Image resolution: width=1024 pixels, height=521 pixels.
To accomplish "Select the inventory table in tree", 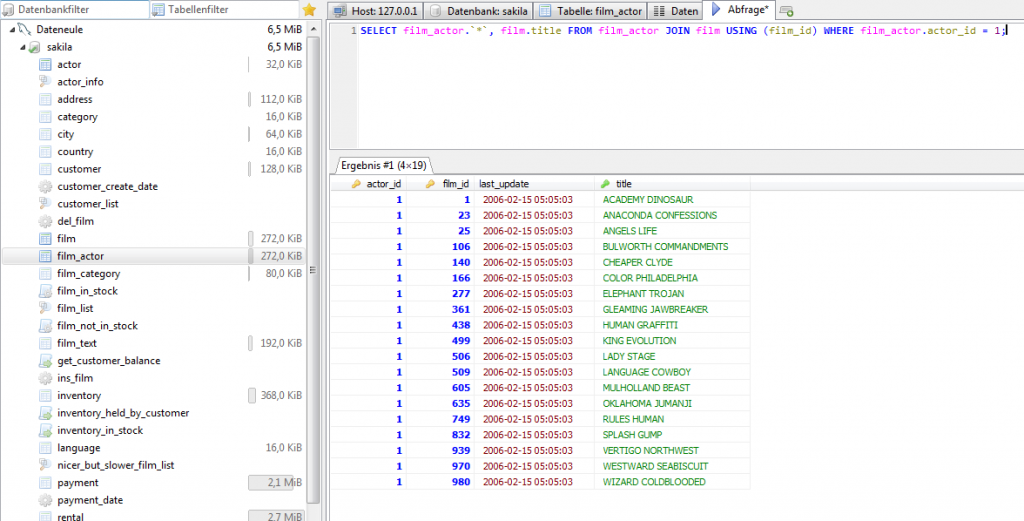I will pos(78,396).
